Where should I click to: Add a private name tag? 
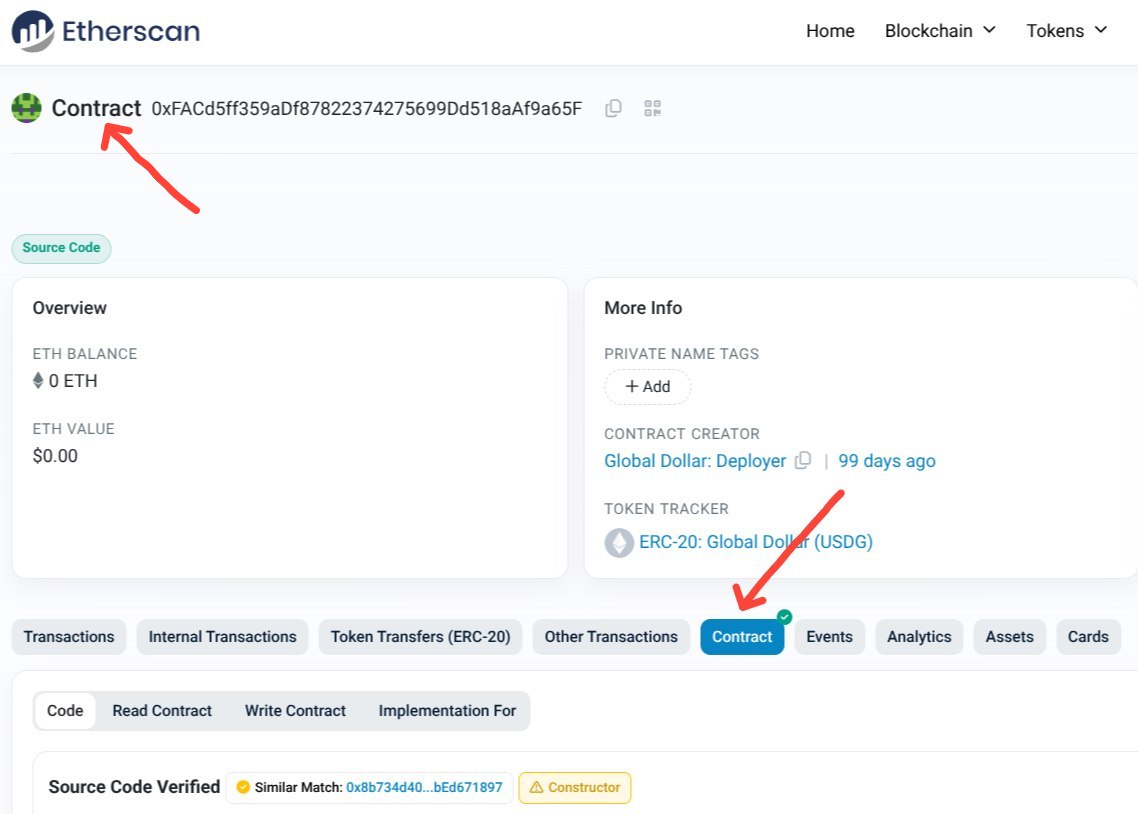[x=648, y=387]
